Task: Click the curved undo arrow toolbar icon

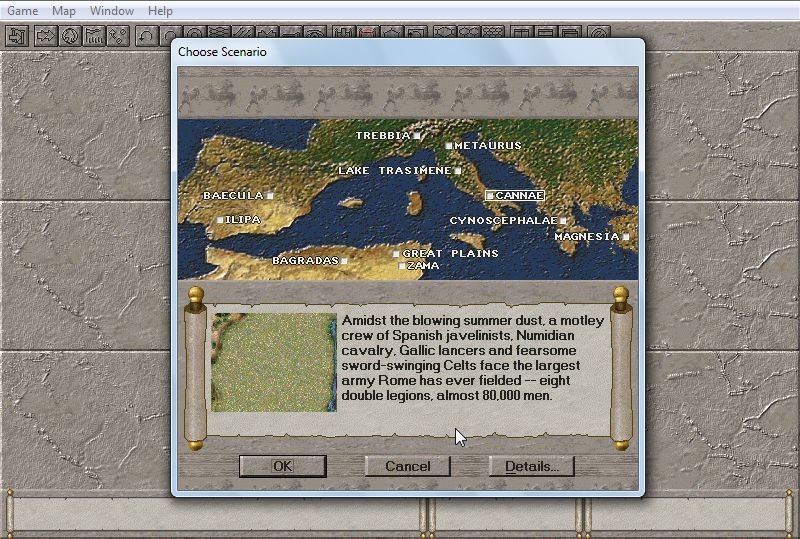Action: click(146, 36)
